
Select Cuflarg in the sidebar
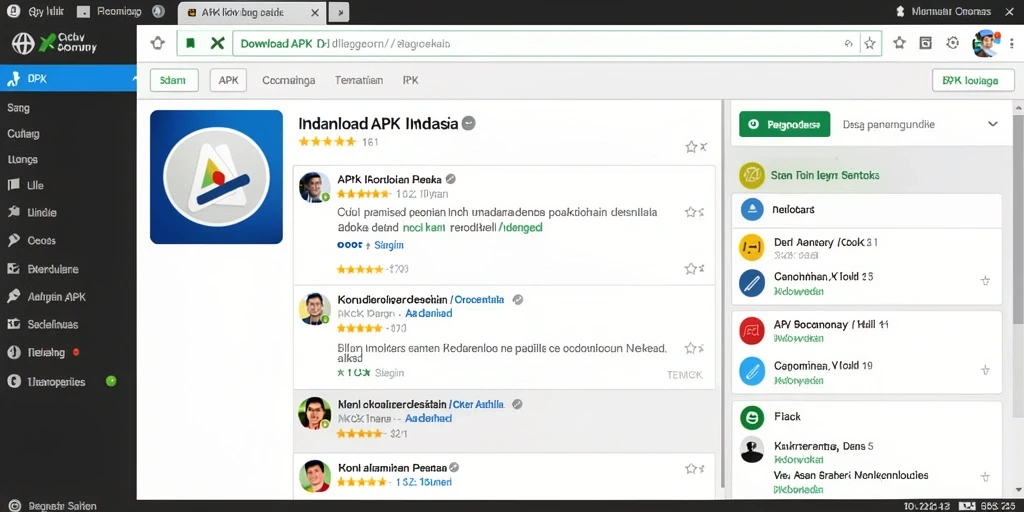coord(24,134)
